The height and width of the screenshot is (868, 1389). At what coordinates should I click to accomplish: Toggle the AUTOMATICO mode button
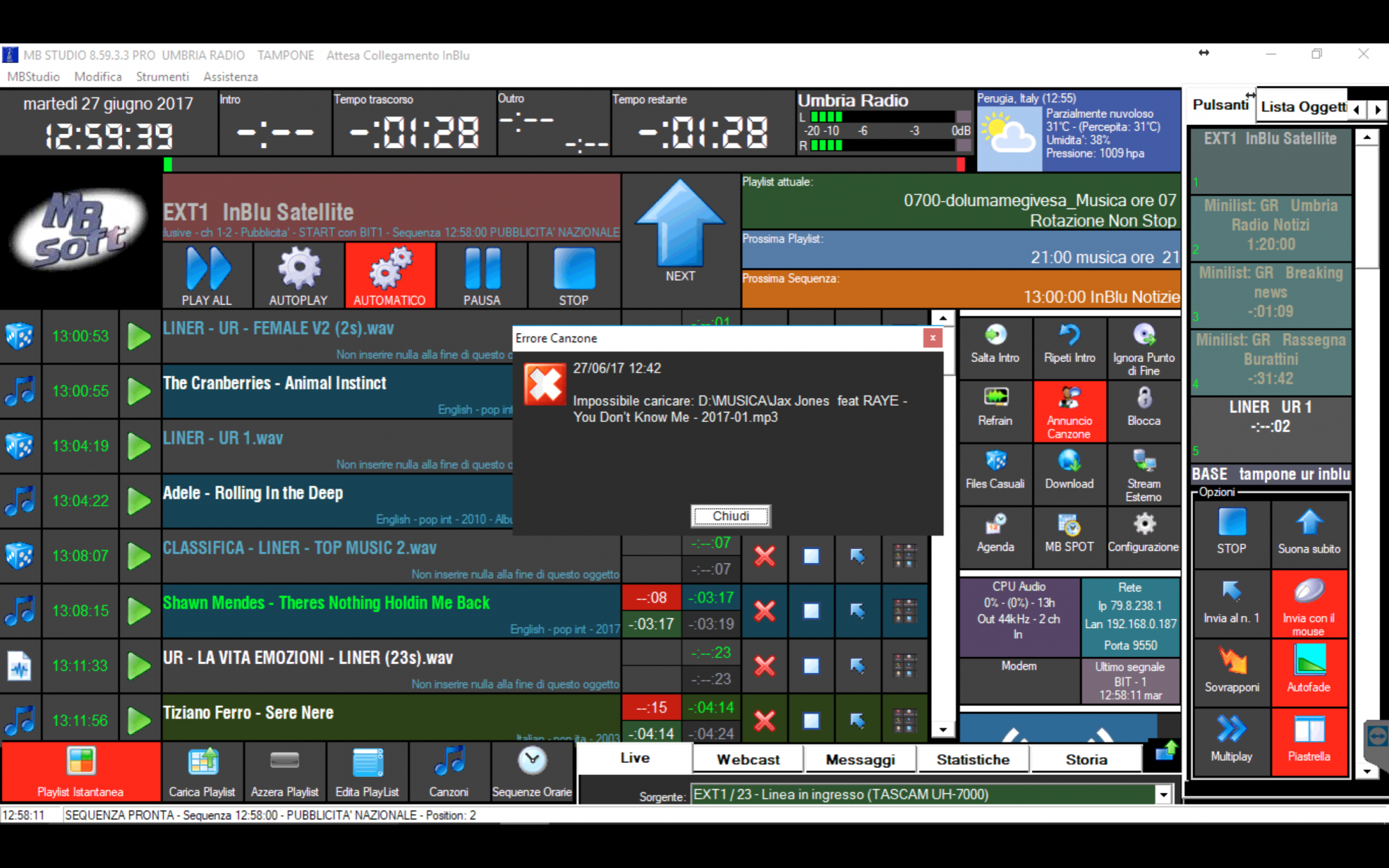[x=389, y=275]
